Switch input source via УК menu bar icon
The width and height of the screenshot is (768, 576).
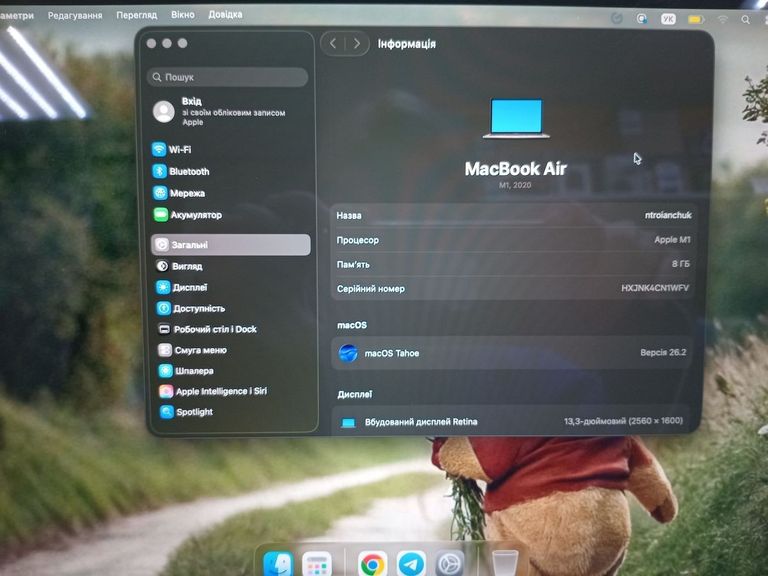coord(668,19)
